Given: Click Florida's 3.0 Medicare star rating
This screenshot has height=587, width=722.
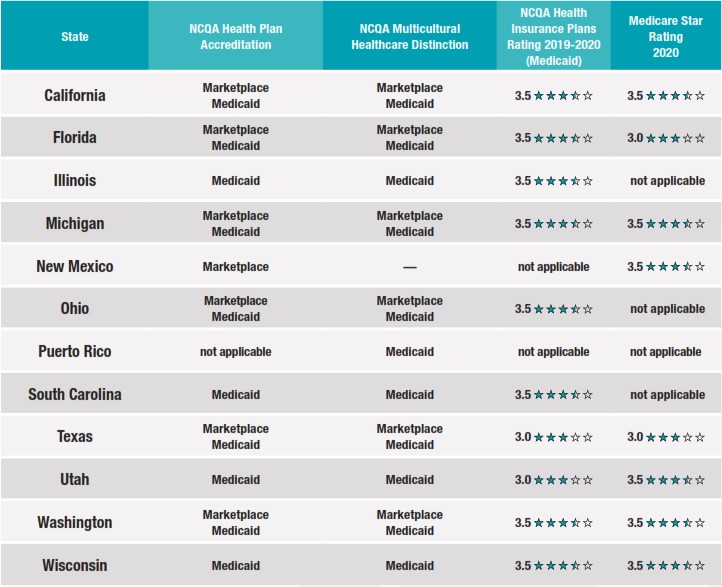Looking at the screenshot, I should pyautogui.click(x=676, y=138).
